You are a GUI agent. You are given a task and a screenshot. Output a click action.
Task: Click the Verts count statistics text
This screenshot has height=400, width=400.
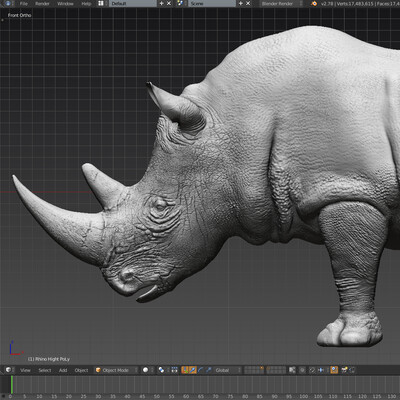coord(358,4)
